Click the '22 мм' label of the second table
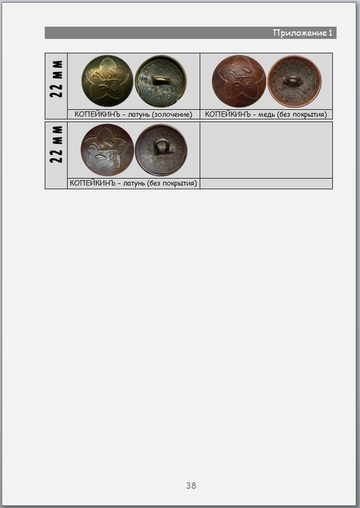360x508 pixels. [x=56, y=144]
